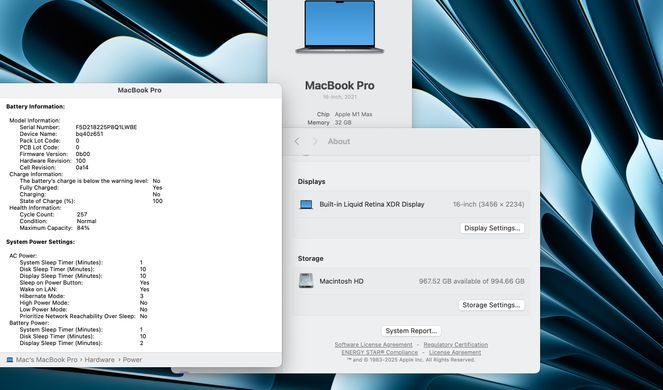This screenshot has height=390, width=663.
Task: Select Mac's MacBook Pro in the path bar
Action: [47, 360]
